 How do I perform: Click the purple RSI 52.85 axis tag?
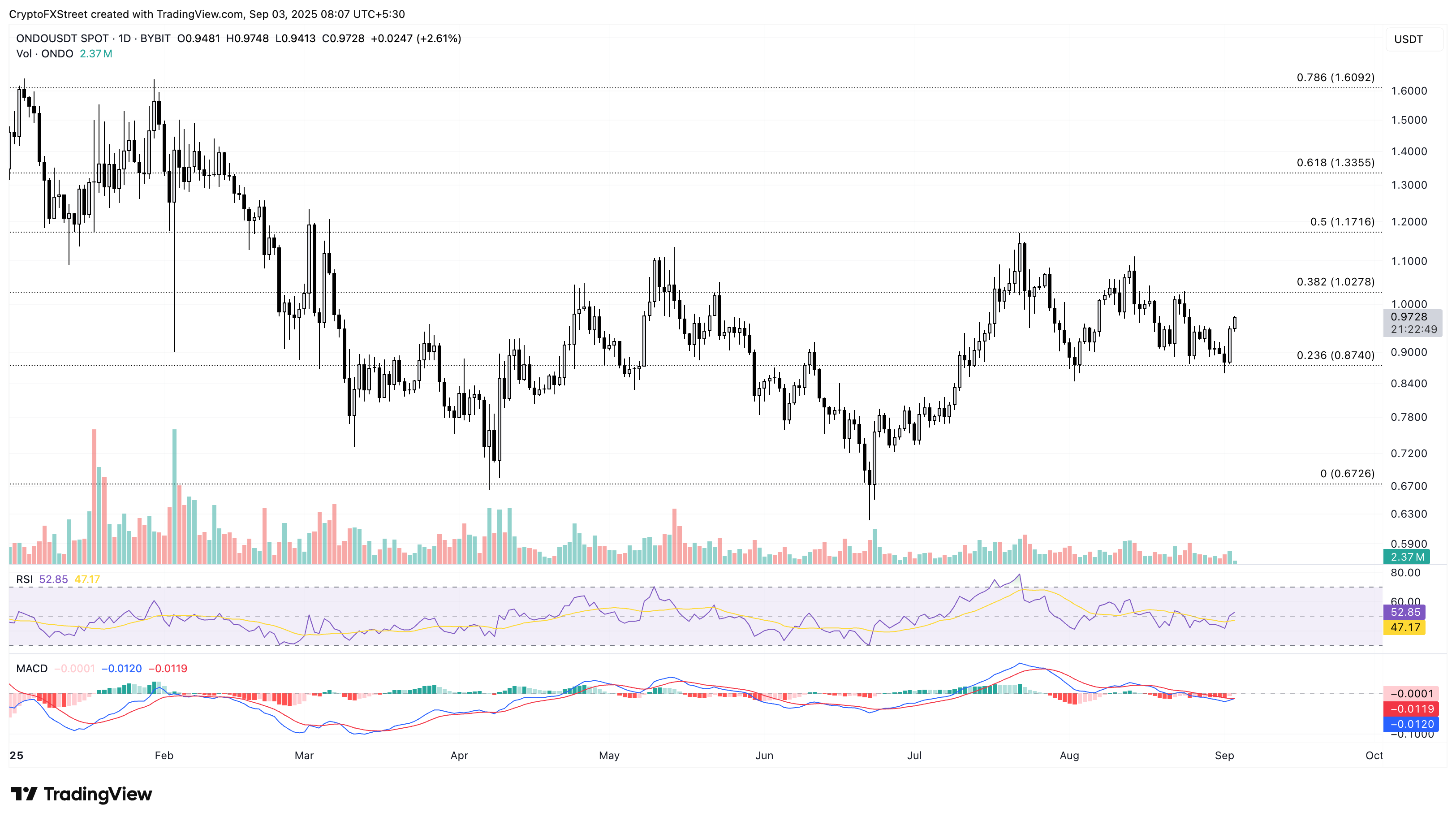coord(1404,612)
